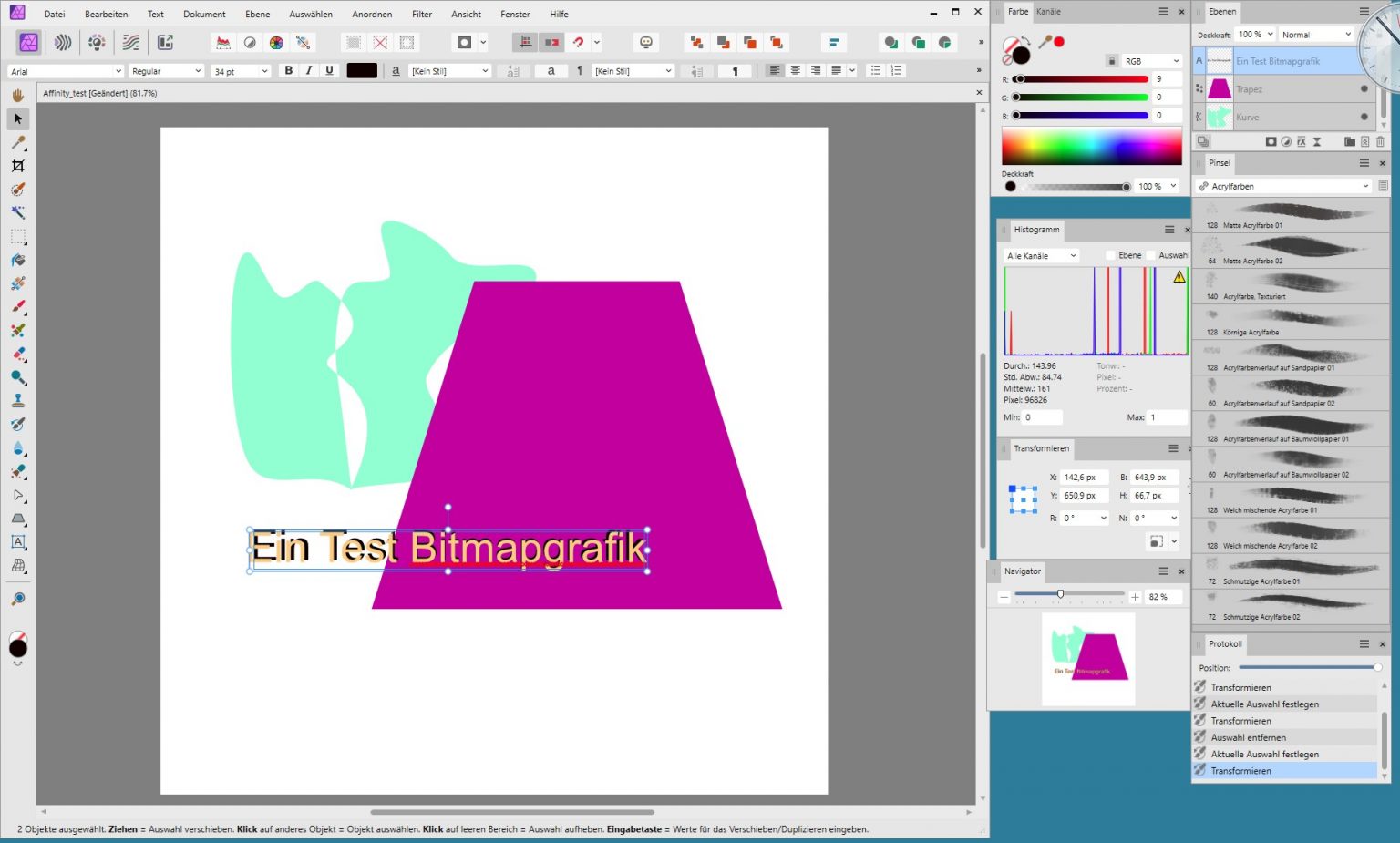Open the Acrylfarben brush category dropdown

coord(1284,186)
